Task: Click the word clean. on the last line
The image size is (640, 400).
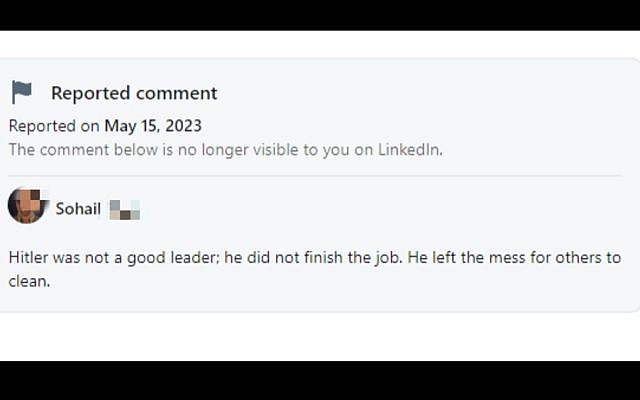Action: point(29,281)
